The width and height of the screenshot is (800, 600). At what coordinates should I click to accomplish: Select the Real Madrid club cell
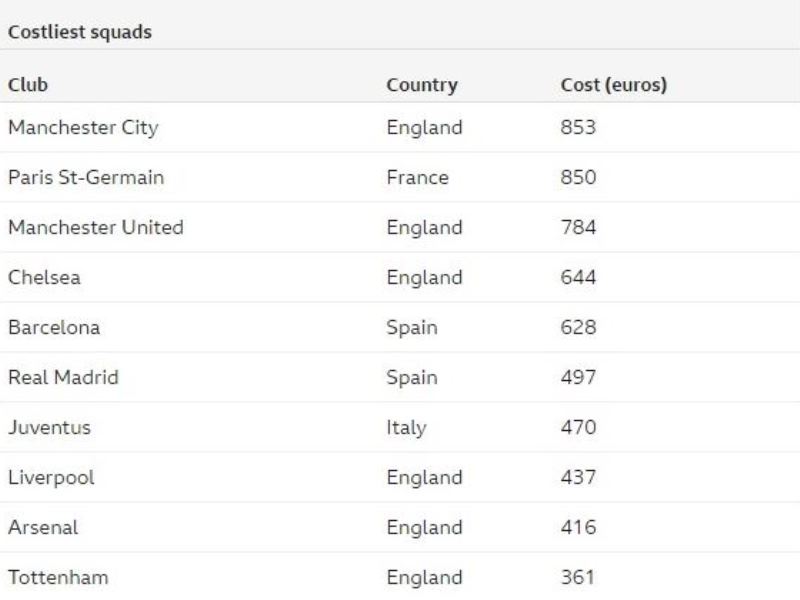pyautogui.click(x=63, y=377)
